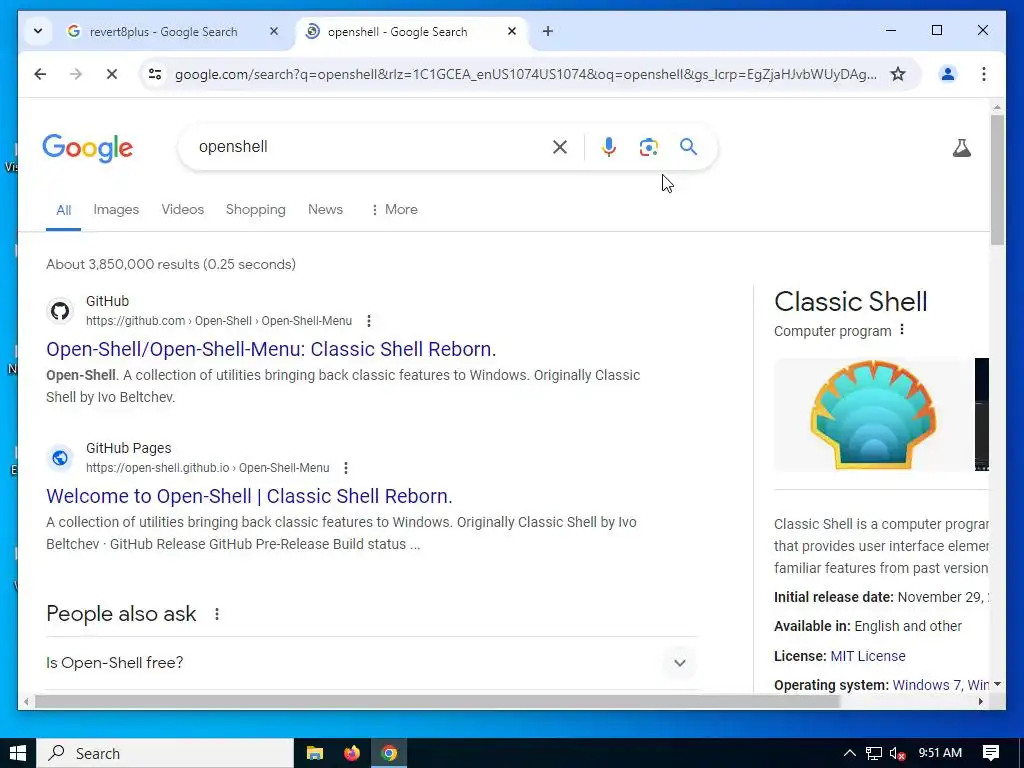Open site information icon in address bar
Image resolution: width=1024 pixels, height=768 pixels.
[155, 74]
